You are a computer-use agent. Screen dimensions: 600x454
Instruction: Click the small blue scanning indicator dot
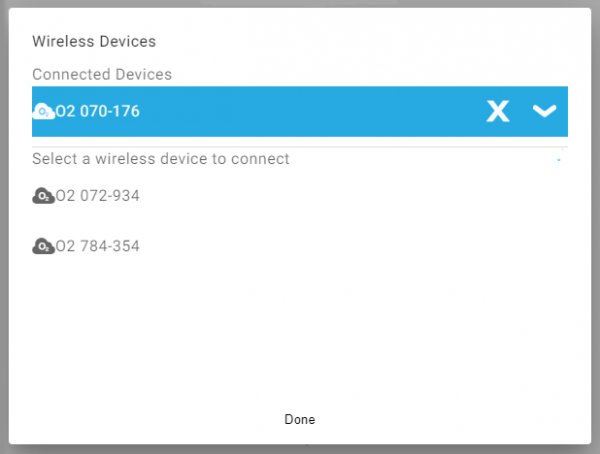558,160
